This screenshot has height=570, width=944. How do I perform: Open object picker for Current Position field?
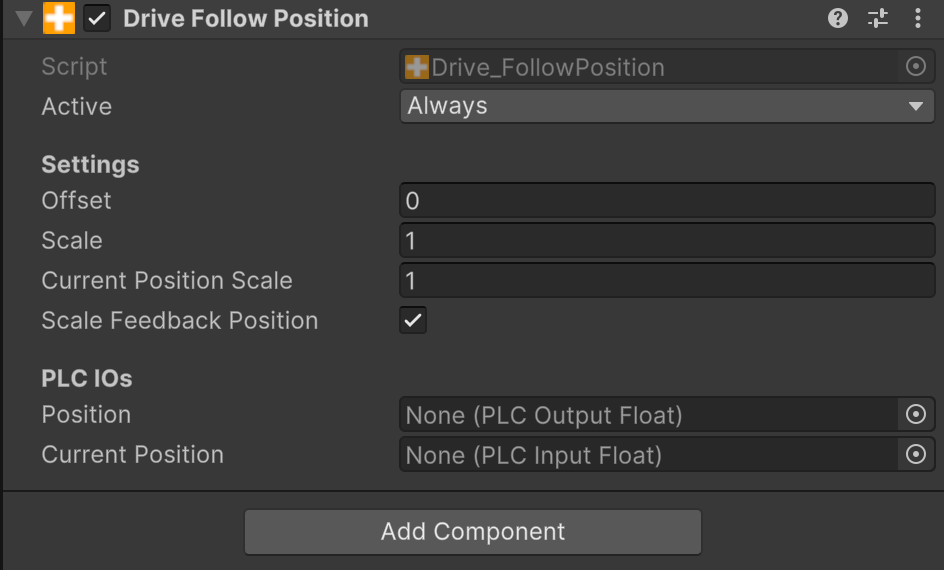(x=915, y=455)
